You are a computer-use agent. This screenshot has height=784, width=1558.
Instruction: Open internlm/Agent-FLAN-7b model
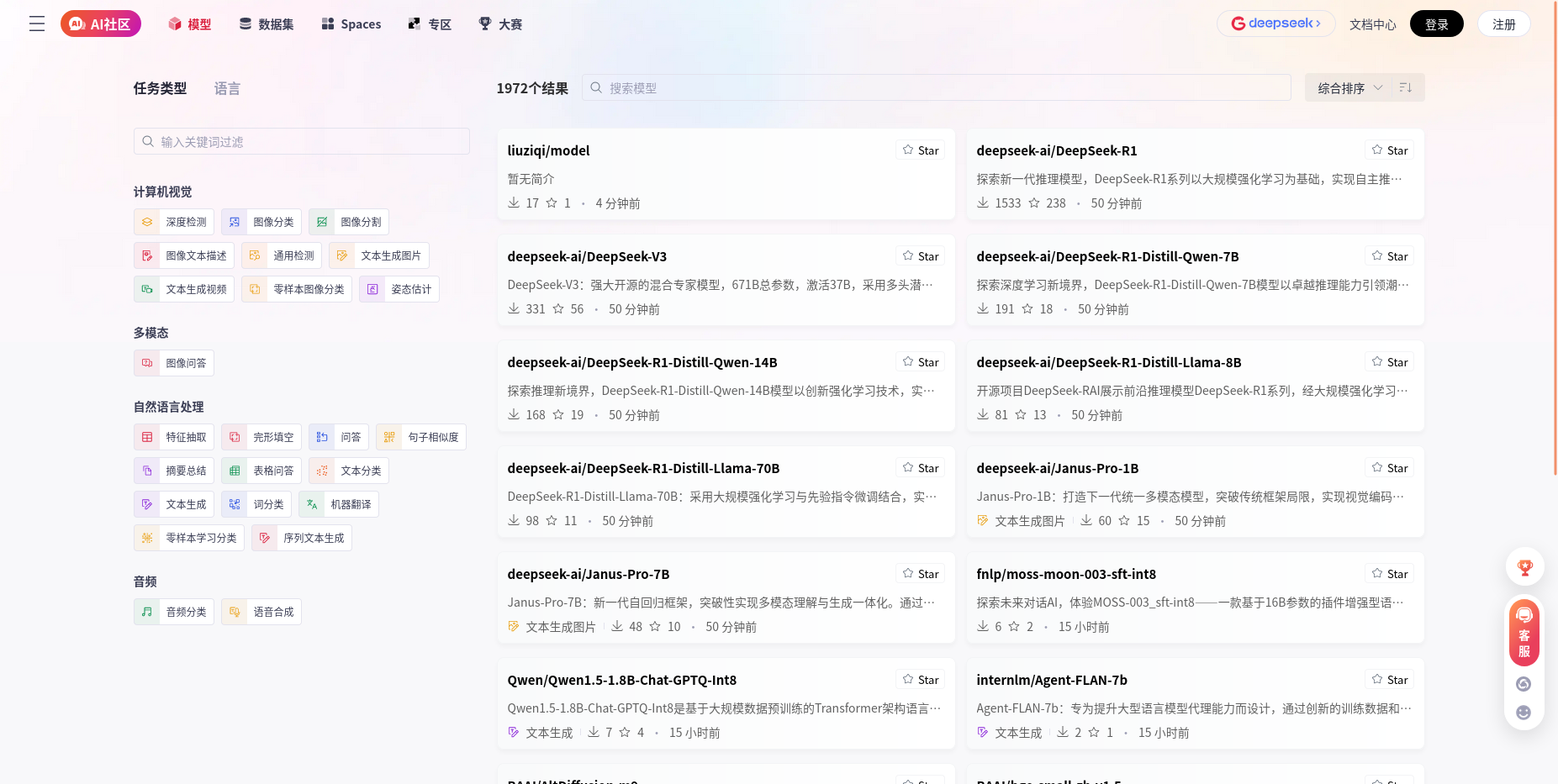click(x=1052, y=680)
